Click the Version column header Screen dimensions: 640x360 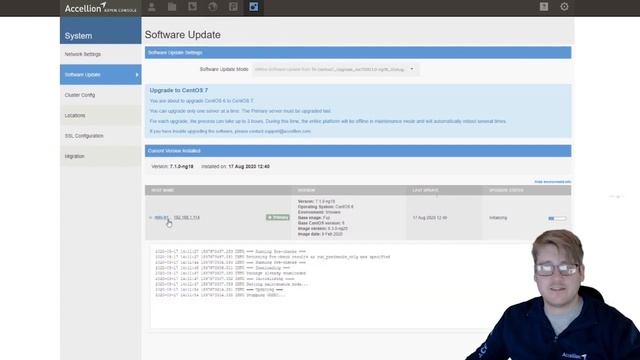tap(306, 190)
